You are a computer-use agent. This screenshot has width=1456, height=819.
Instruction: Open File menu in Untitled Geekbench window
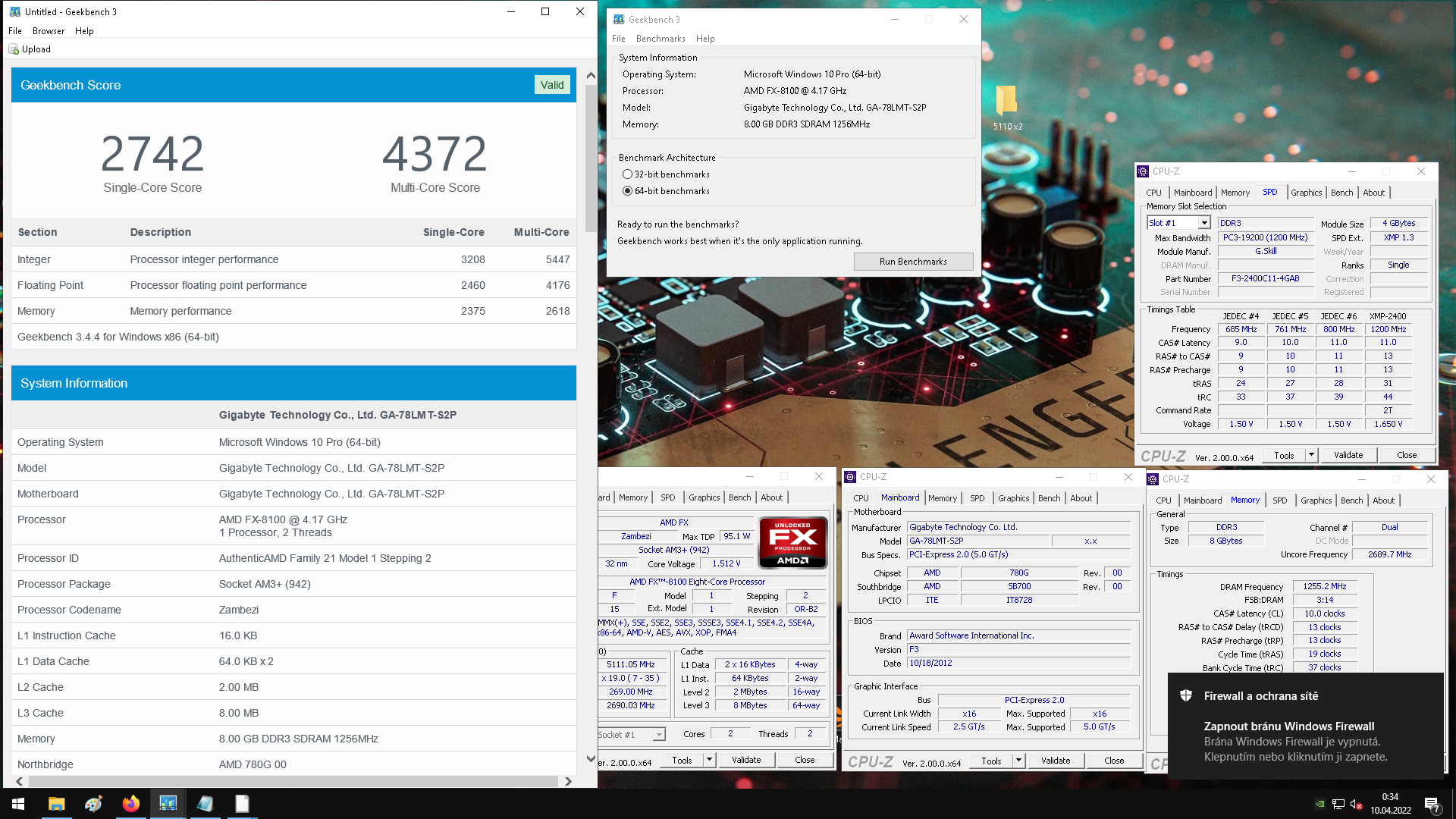click(15, 31)
